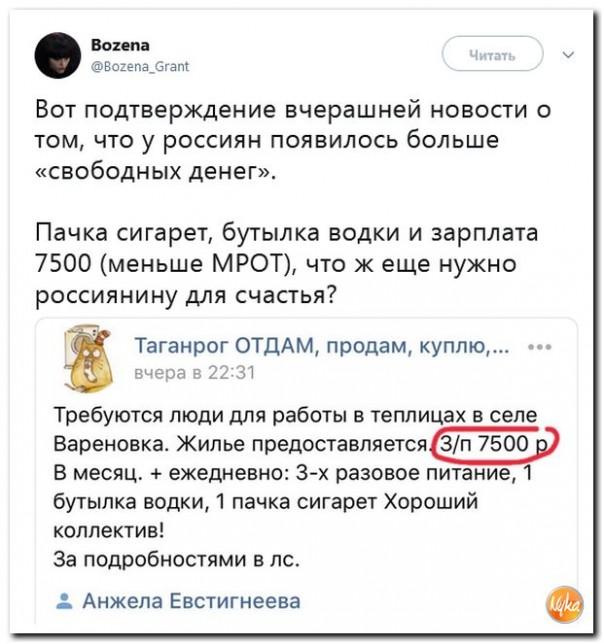Viewport: 604px width, 644px height.
Task: Click the @Bozena_Grant handle
Action: [x=132, y=67]
